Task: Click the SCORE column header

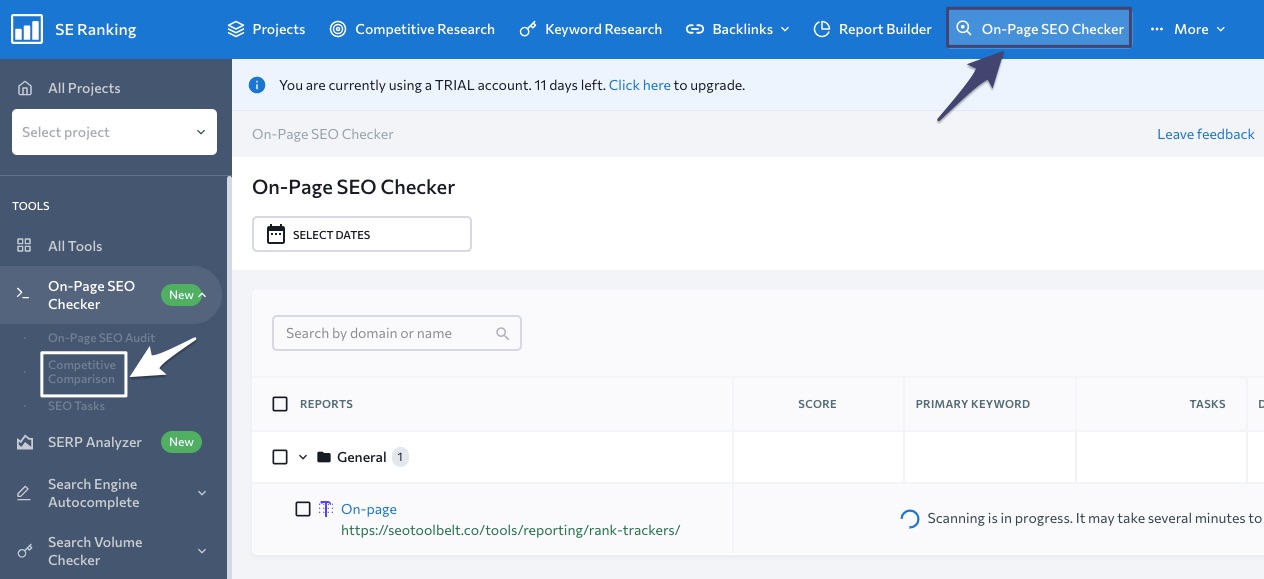Action: [817, 404]
